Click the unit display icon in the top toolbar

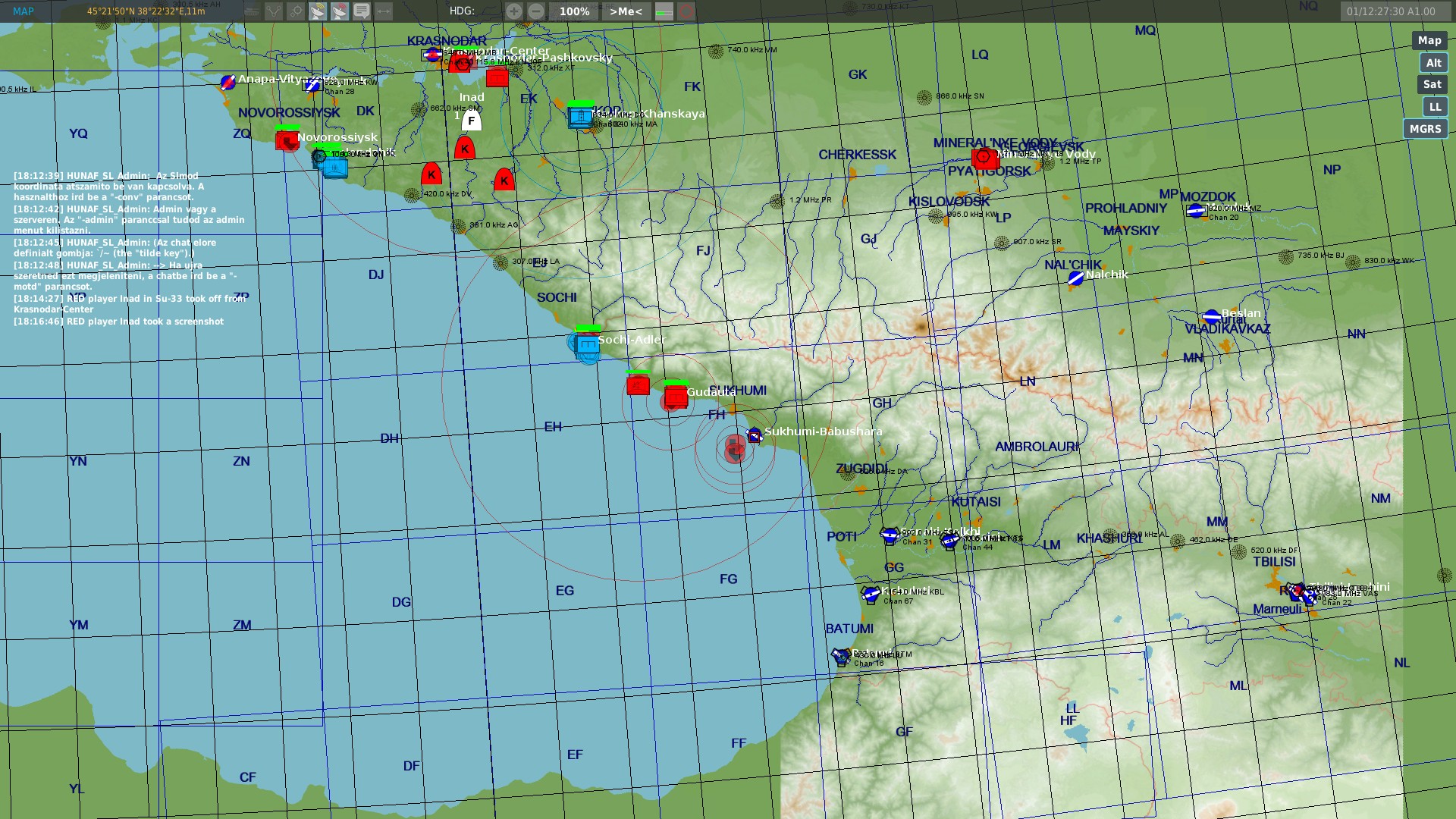pyautogui.click(x=252, y=11)
